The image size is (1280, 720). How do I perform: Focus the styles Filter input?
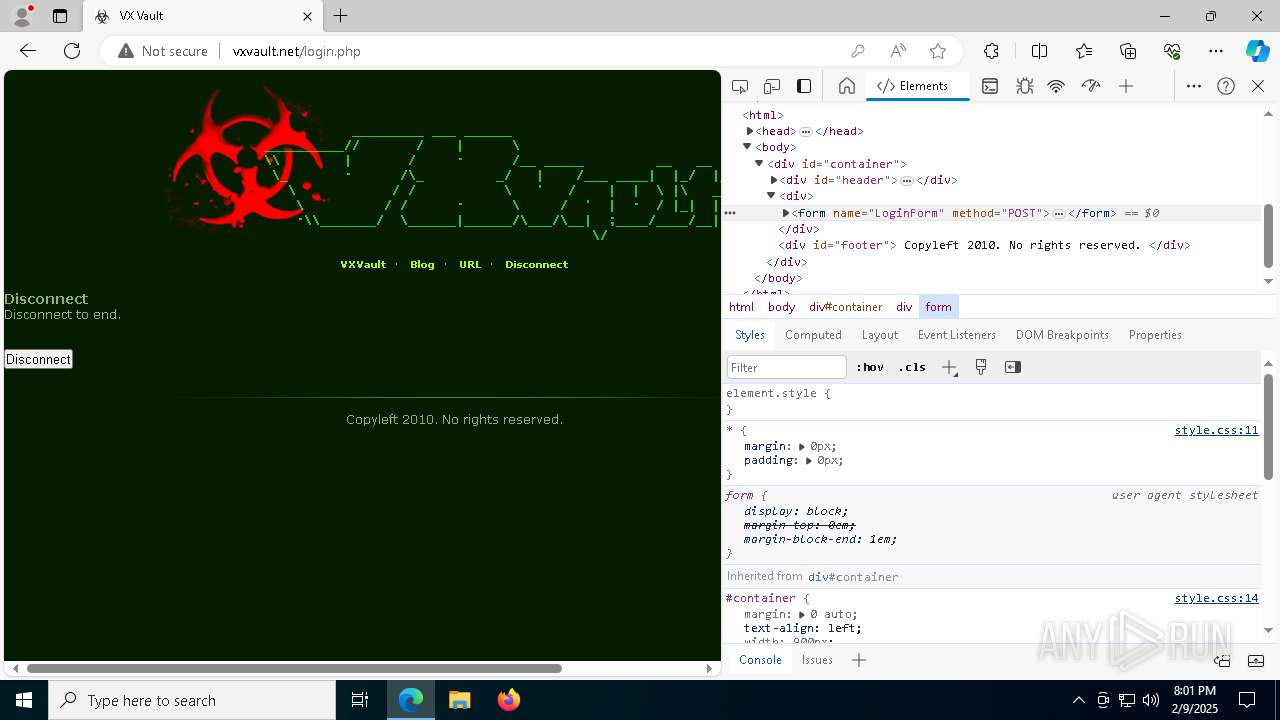pos(787,367)
